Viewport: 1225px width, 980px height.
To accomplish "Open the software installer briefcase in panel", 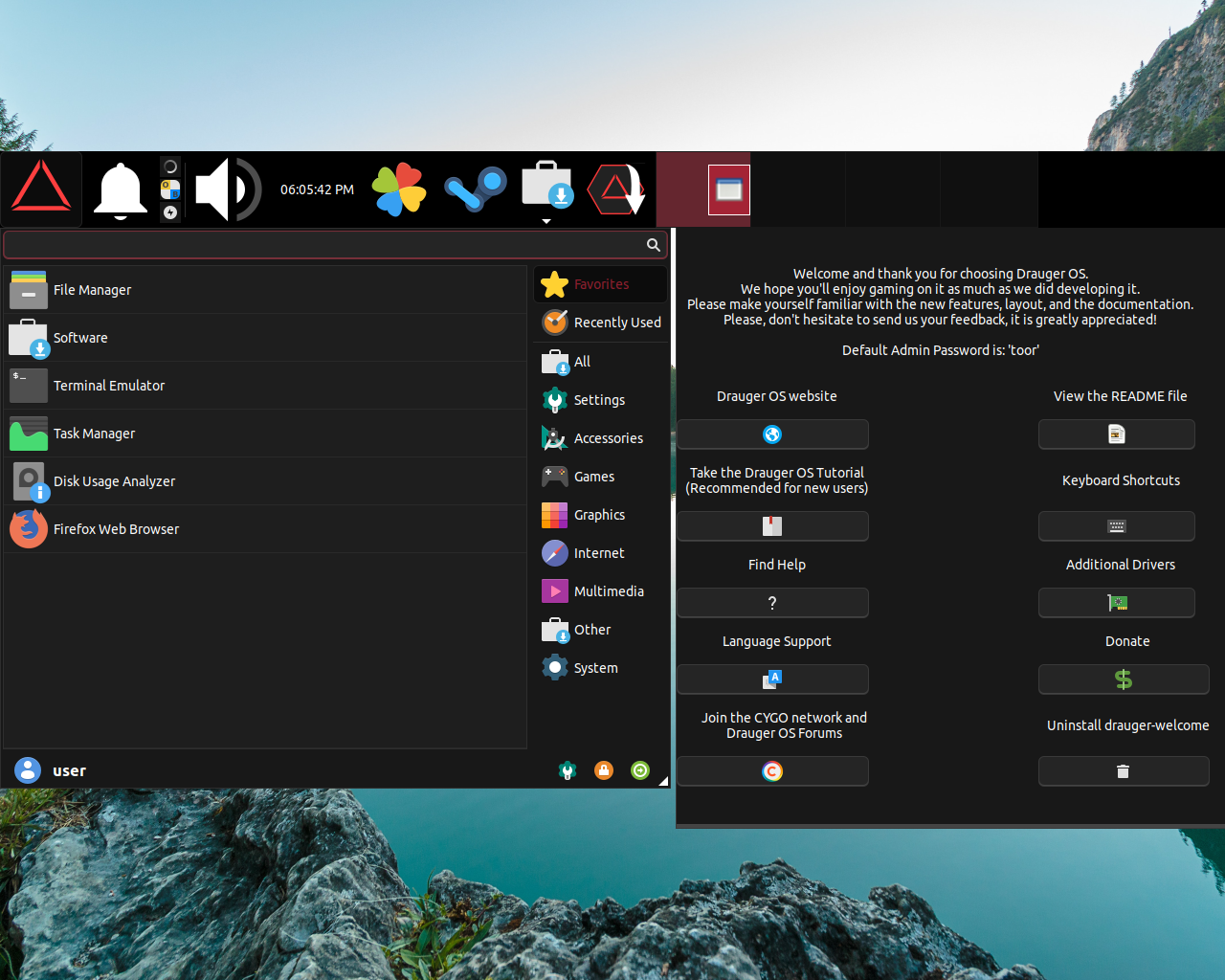I will click(546, 185).
